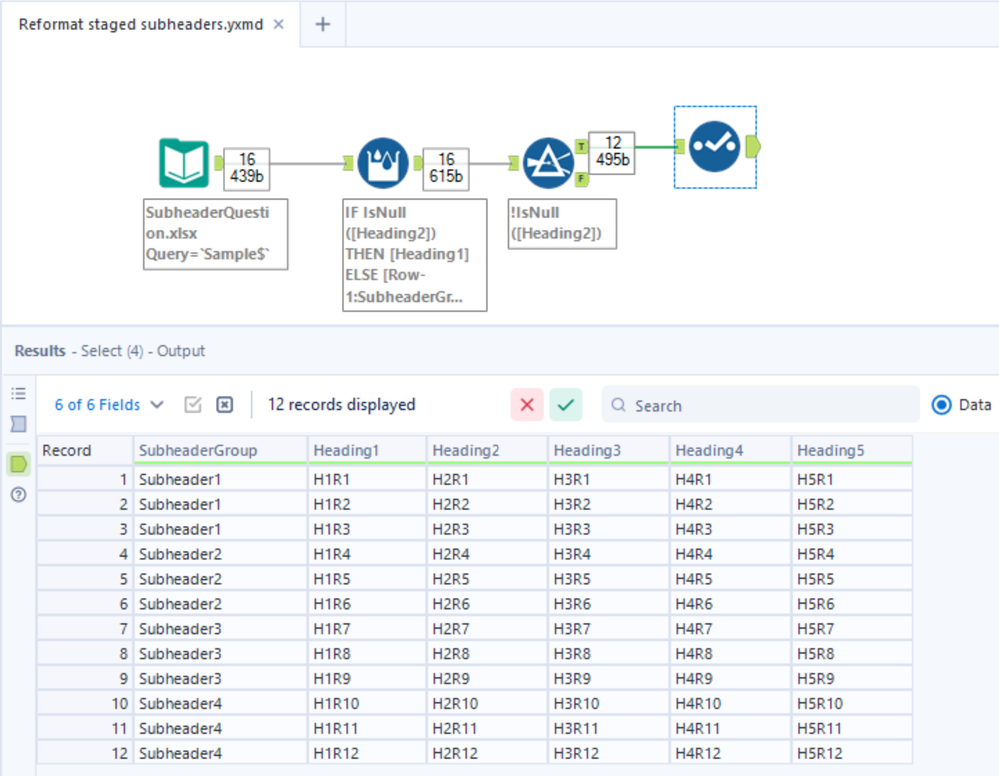Screen dimensions: 999x776
Task: Select cell H2R4
Action: (x=487, y=554)
